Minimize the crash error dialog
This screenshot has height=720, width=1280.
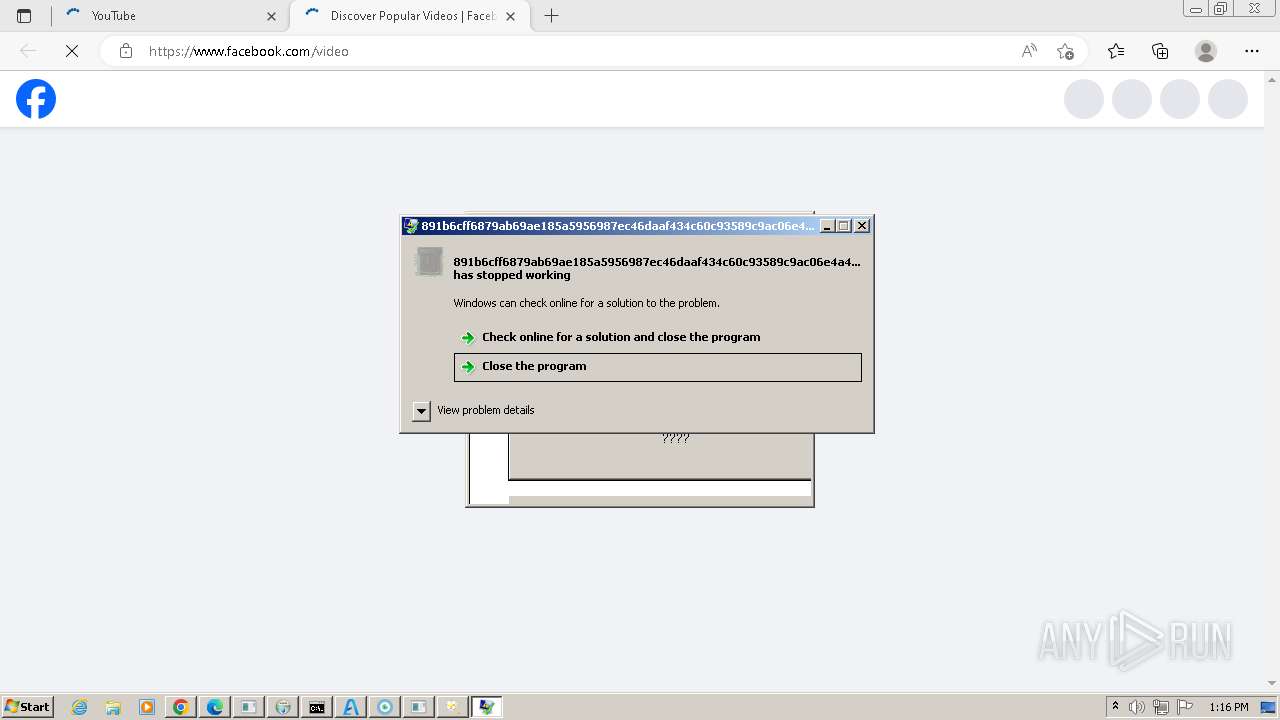[x=827, y=226]
